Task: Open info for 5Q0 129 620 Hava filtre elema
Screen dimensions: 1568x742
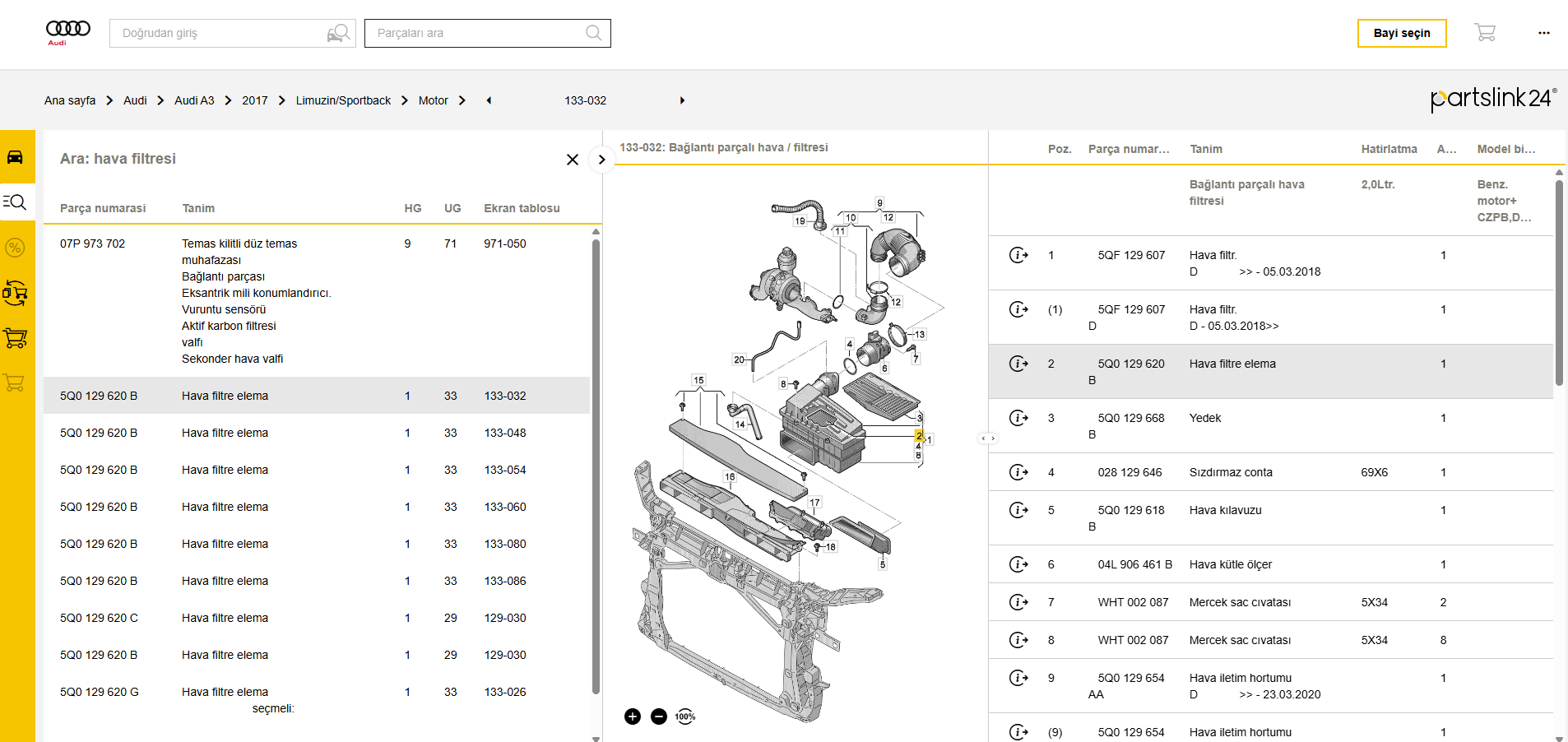Action: [1018, 364]
